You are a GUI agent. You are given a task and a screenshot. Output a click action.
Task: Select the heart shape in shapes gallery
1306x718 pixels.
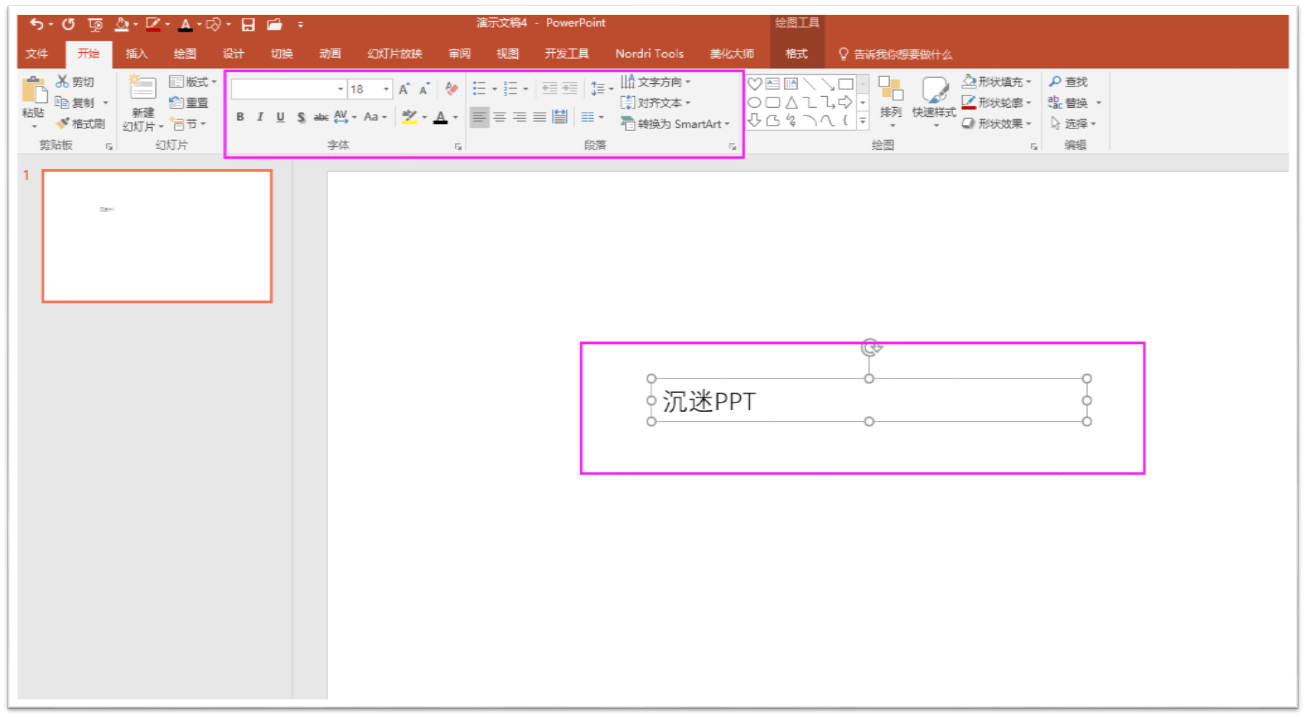click(x=755, y=84)
